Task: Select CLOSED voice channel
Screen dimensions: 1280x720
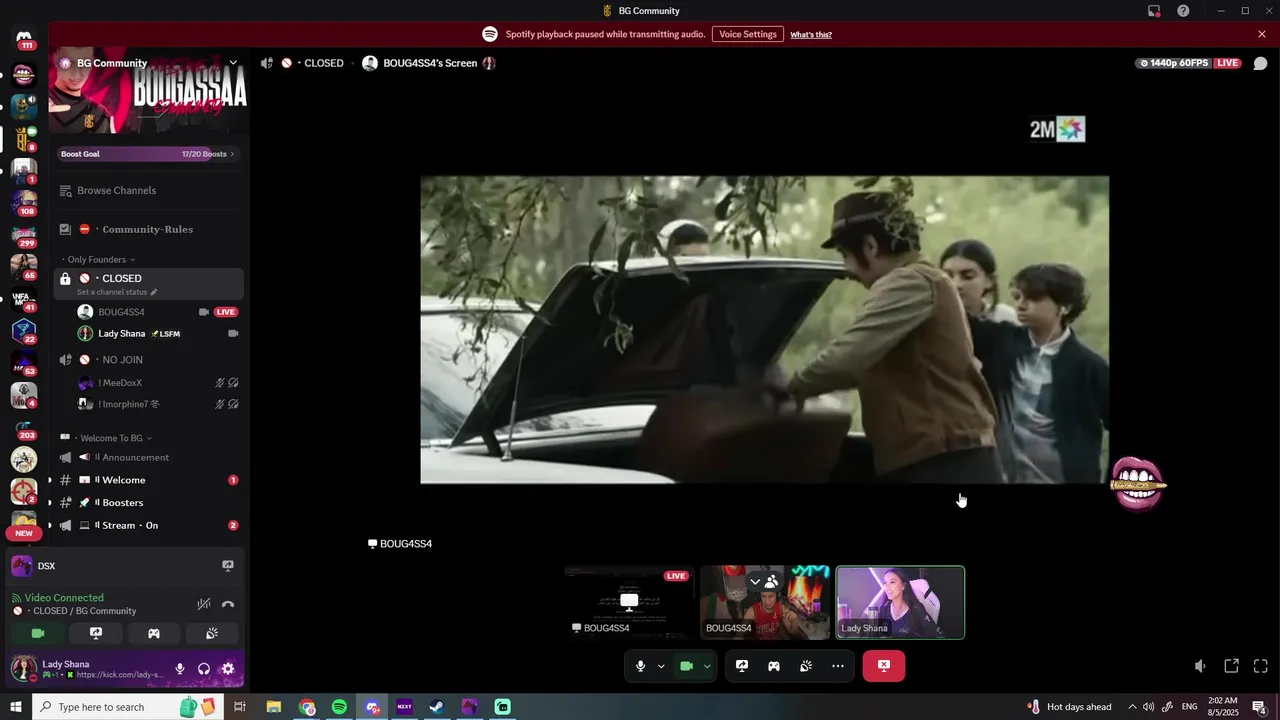Action: (147, 283)
